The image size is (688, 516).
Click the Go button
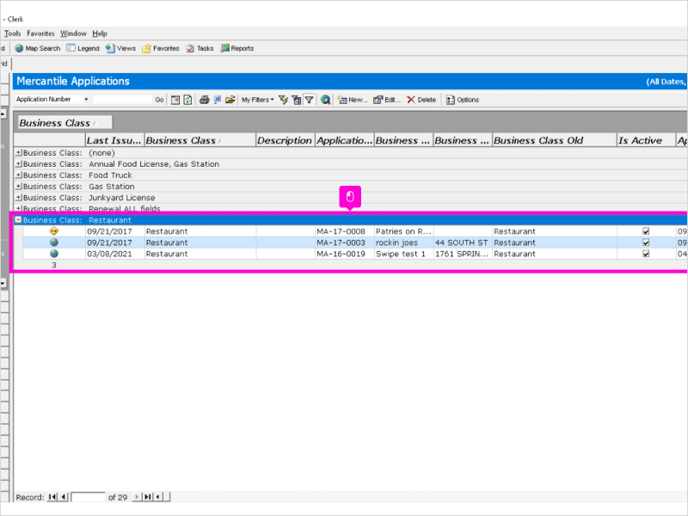pos(159,100)
